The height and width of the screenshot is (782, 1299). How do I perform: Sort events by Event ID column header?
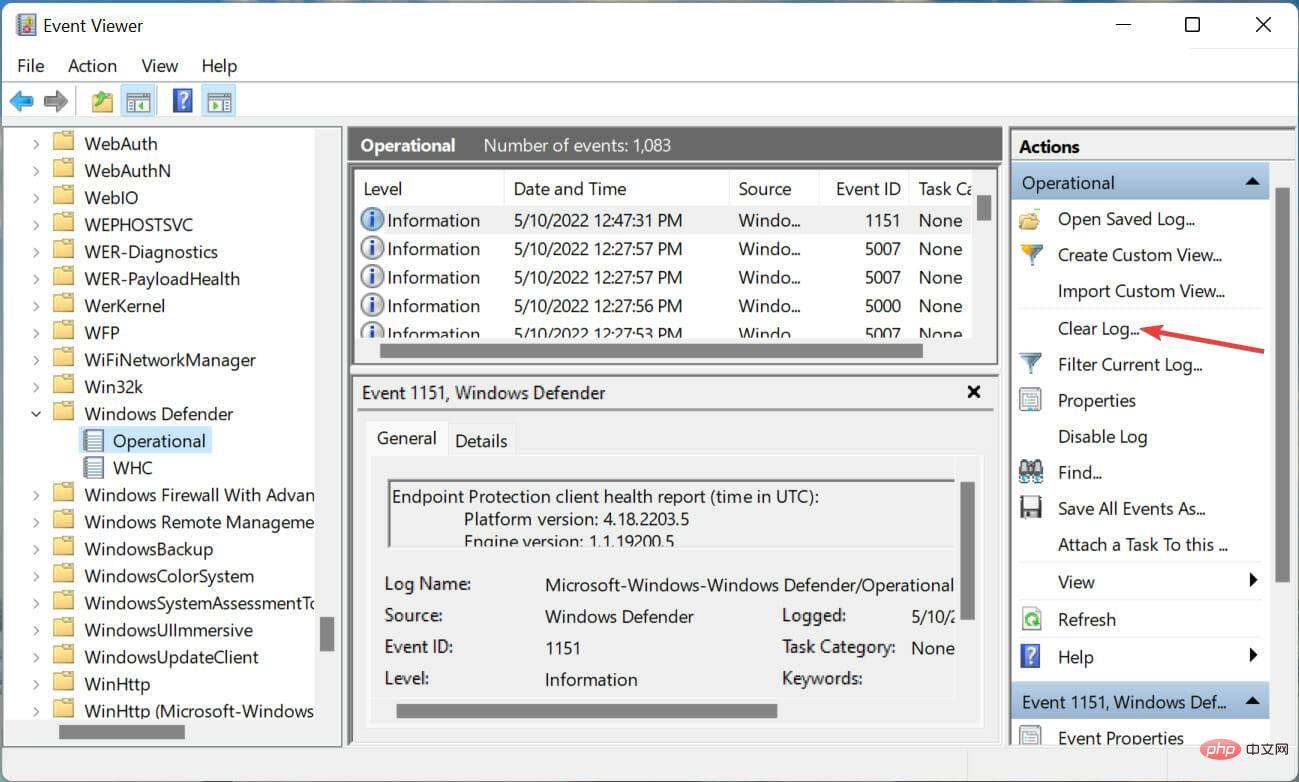tap(865, 188)
